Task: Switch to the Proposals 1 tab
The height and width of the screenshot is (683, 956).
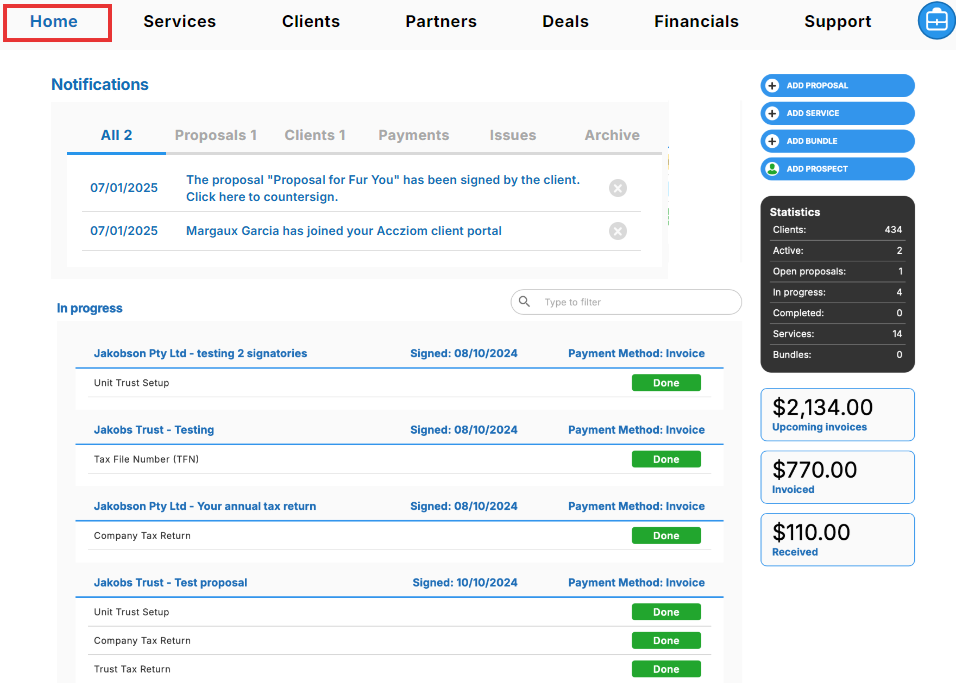Action: (215, 135)
